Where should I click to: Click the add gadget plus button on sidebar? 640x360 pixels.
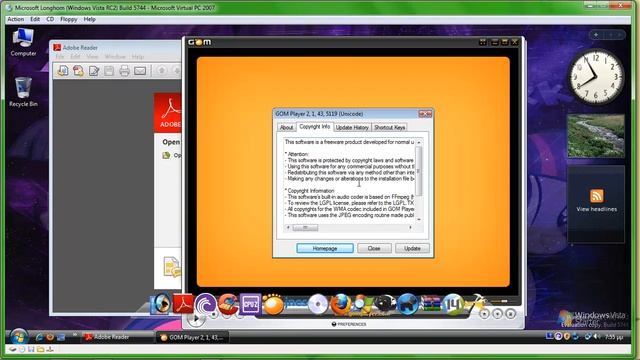[596, 35]
